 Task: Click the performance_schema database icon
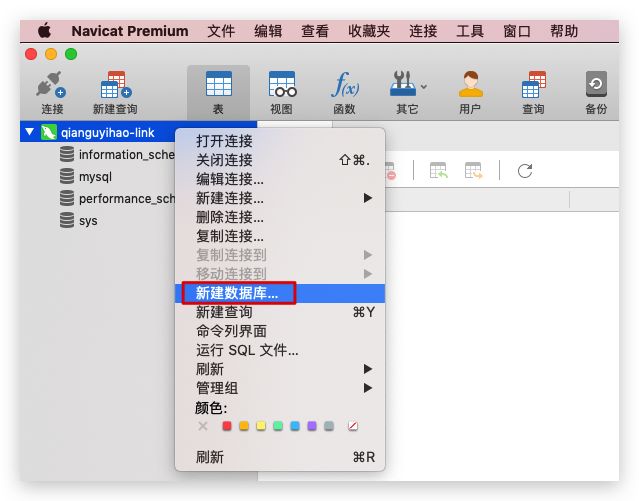(67, 199)
